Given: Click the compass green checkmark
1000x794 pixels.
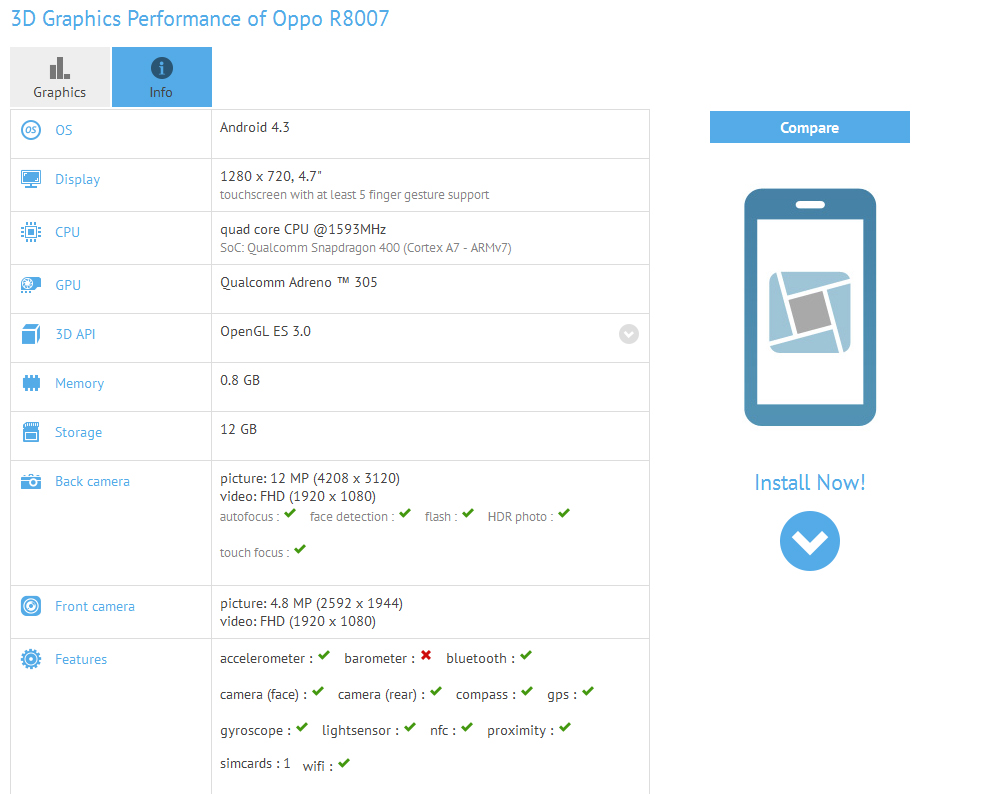Looking at the screenshot, I should (527, 691).
